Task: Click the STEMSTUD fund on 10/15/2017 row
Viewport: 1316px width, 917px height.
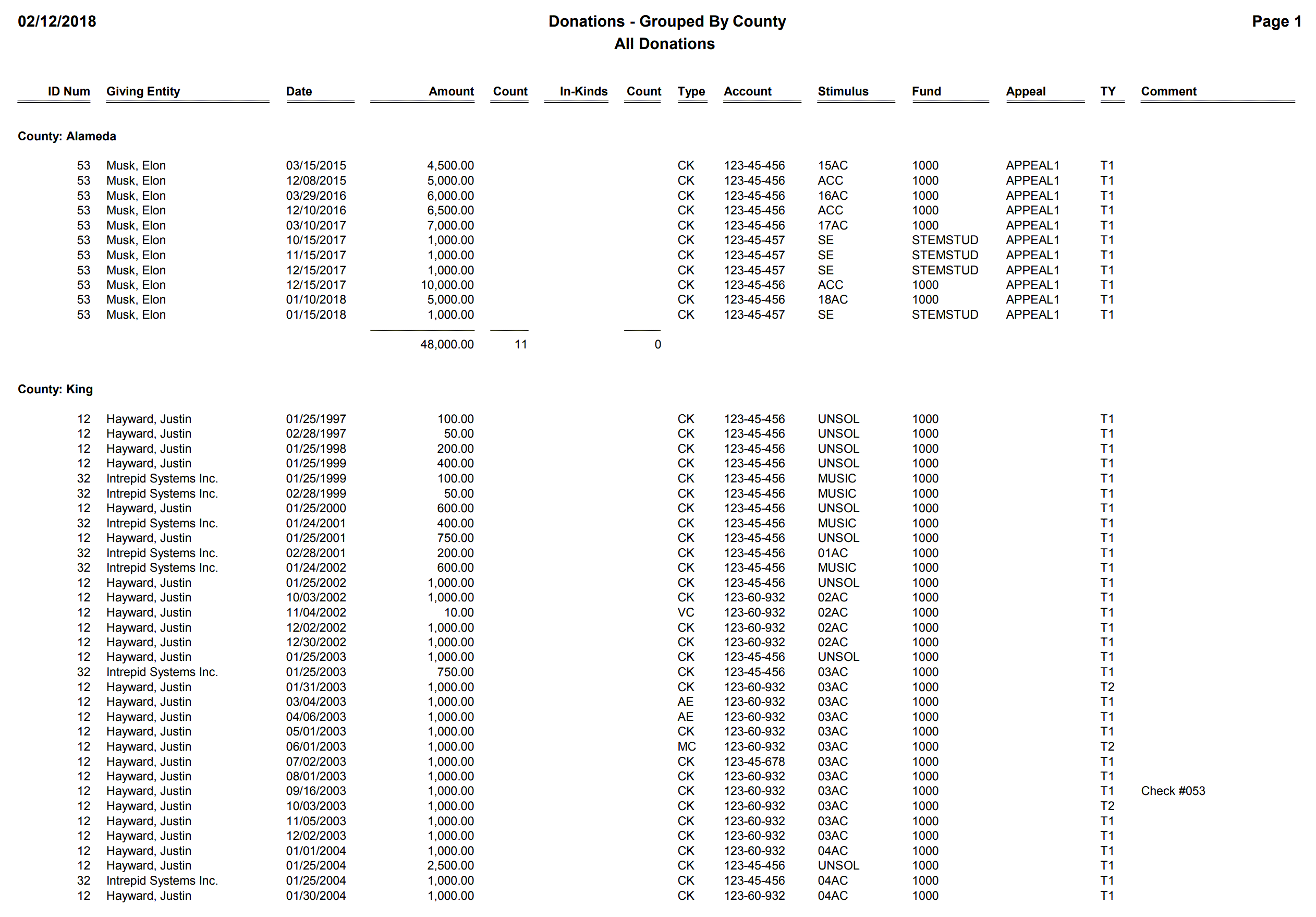Action: tap(945, 240)
